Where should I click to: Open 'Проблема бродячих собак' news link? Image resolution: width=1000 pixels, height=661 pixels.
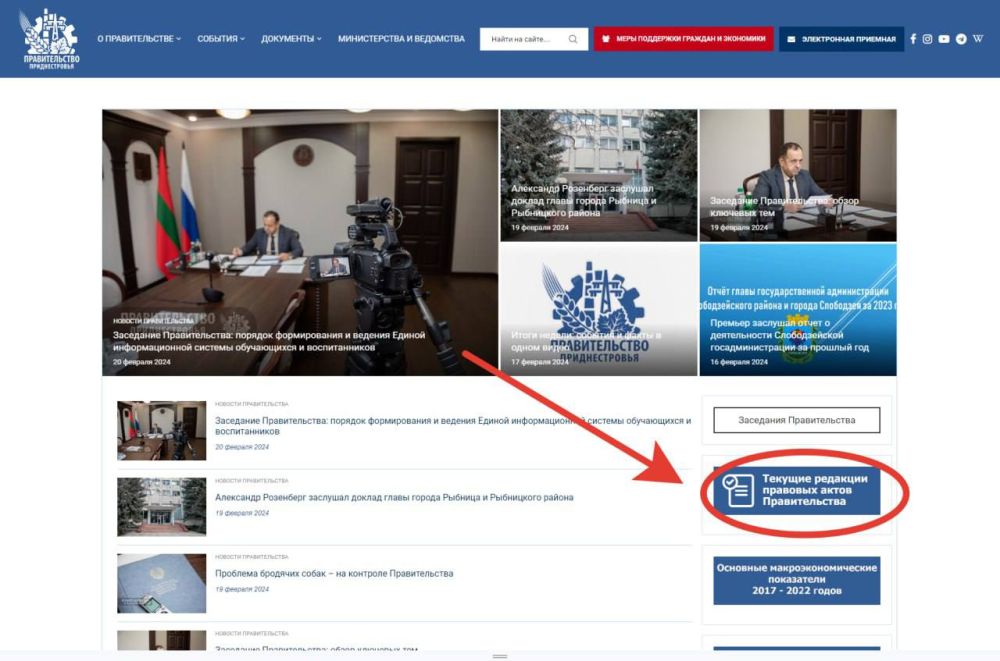point(334,574)
